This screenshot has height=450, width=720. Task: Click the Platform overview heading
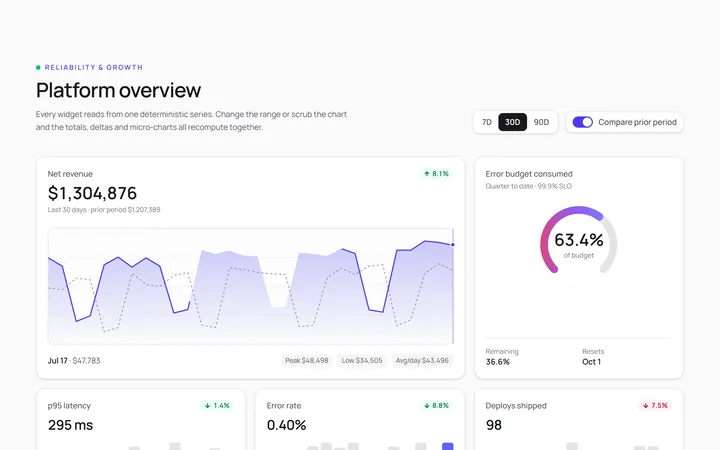point(118,90)
